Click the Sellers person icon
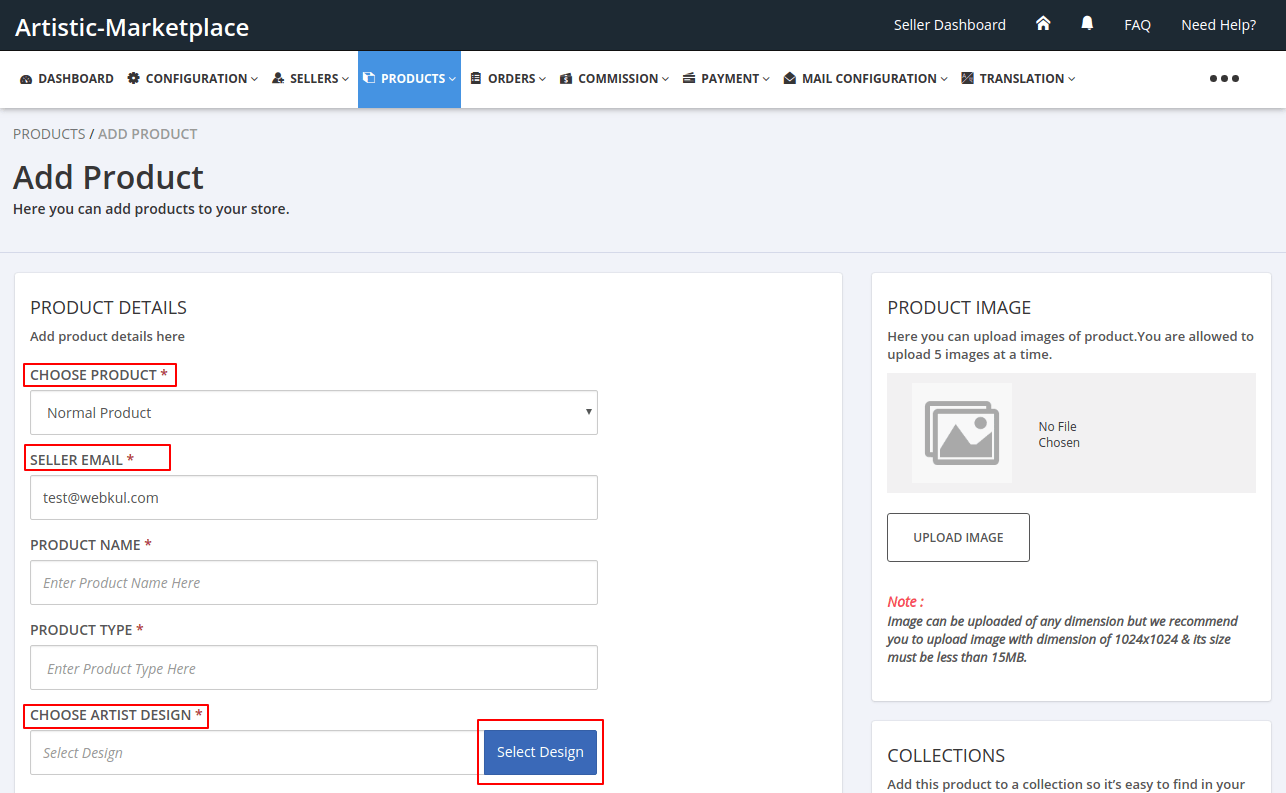Viewport: 1286px width, 793px height. click(x=277, y=78)
